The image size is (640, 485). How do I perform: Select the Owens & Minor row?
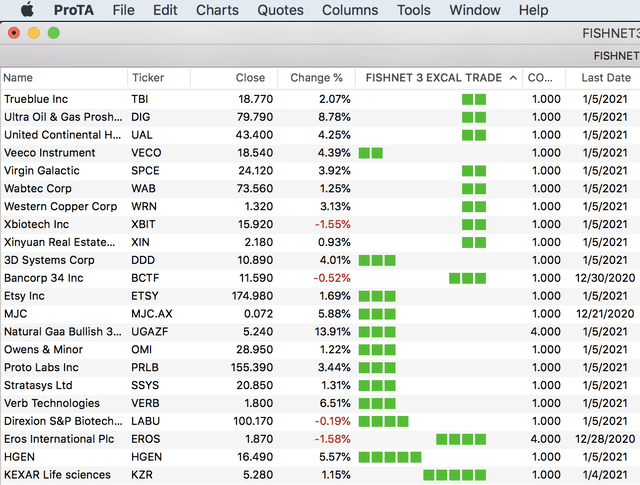[320, 350]
